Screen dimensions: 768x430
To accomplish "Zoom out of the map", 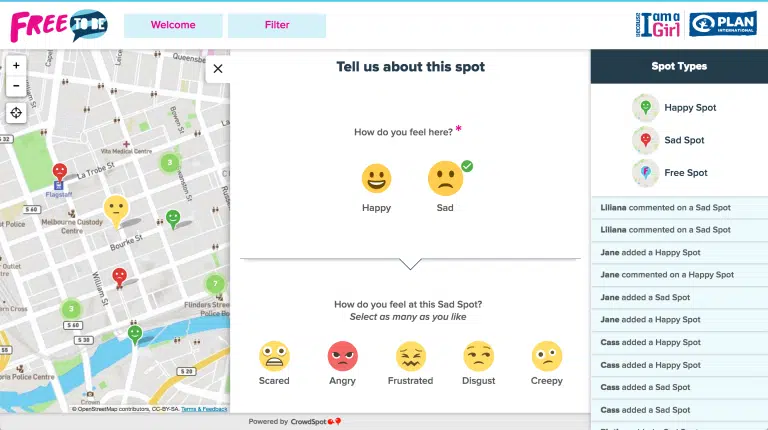I will coord(16,86).
